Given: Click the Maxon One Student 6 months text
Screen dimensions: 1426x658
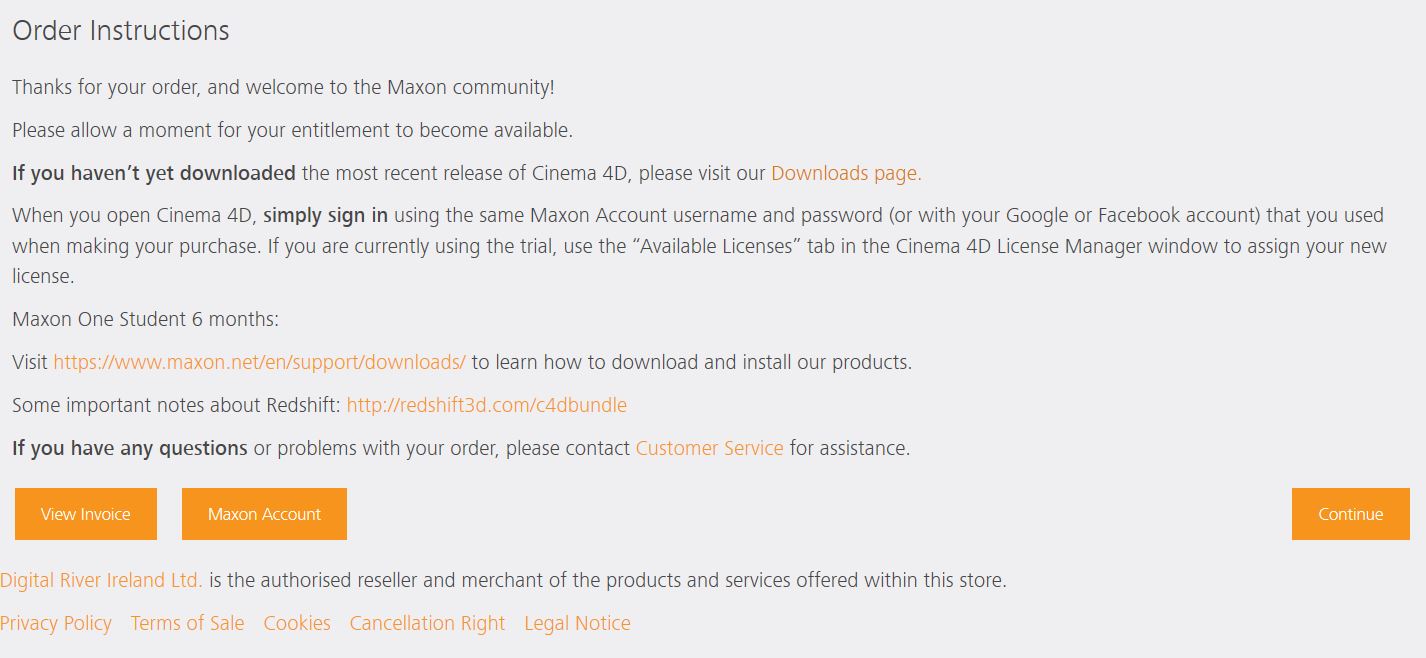Looking at the screenshot, I should coord(146,319).
